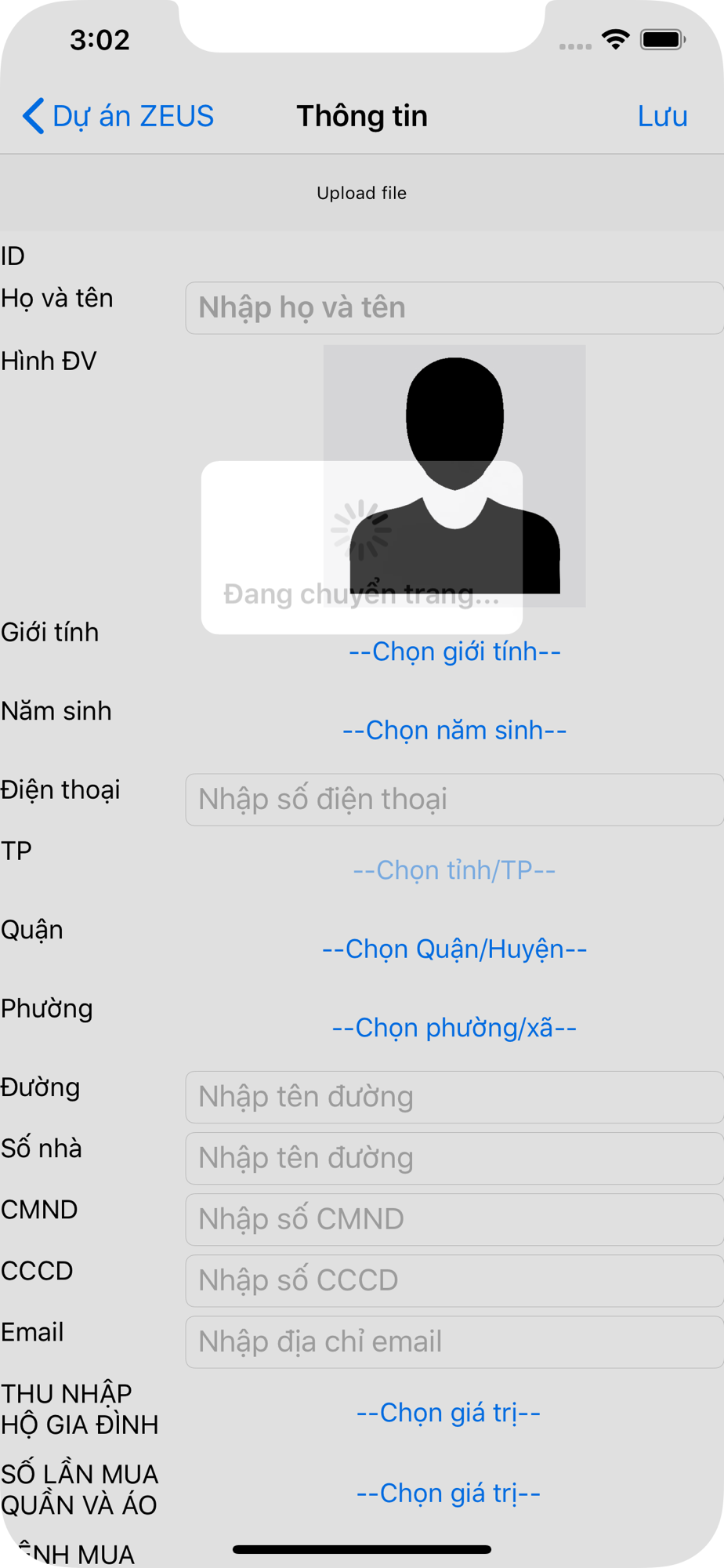Open the Chọn năm sinh picker
The image size is (724, 1568).
[454, 730]
